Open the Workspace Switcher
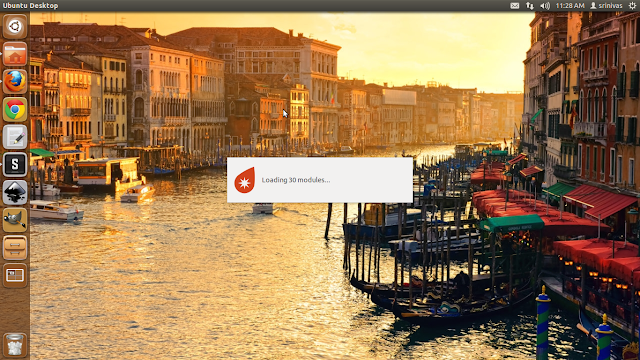This screenshot has width=640, height=360. tap(15, 276)
